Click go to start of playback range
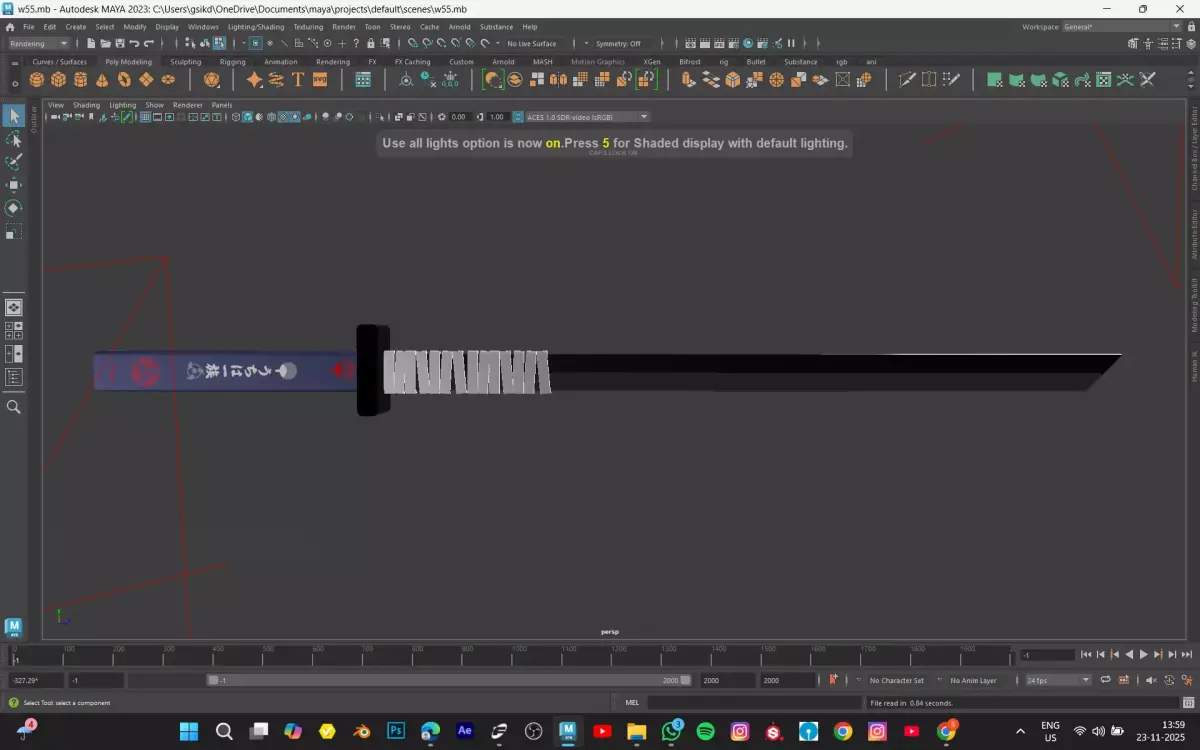The height and width of the screenshot is (750, 1200). coord(1086,655)
